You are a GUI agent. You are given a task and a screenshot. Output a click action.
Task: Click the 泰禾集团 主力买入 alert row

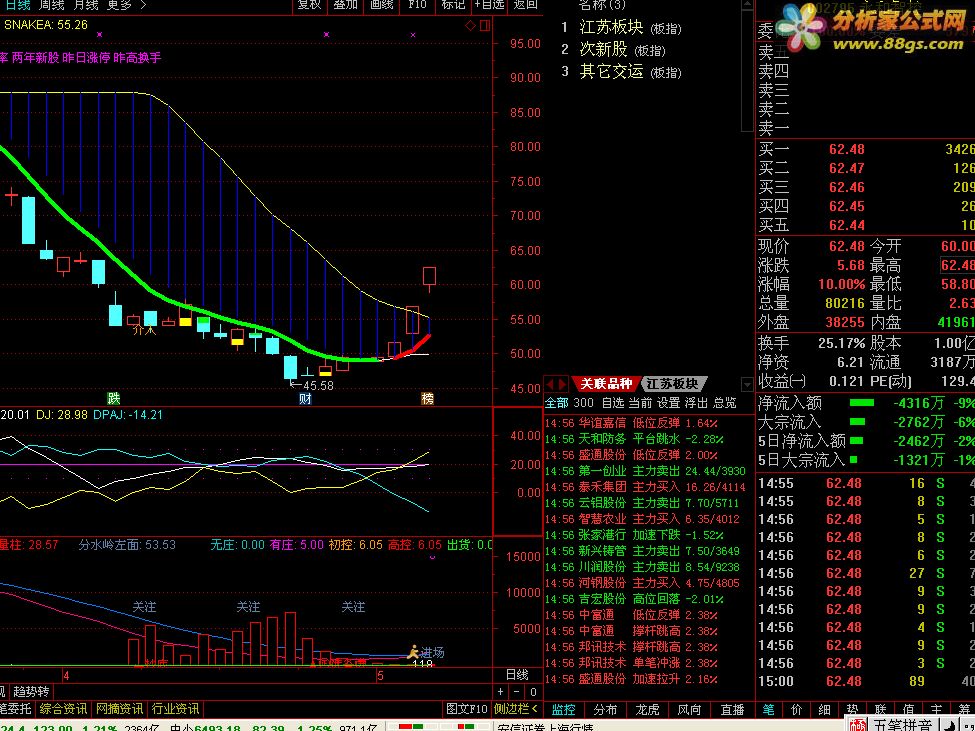(645, 487)
